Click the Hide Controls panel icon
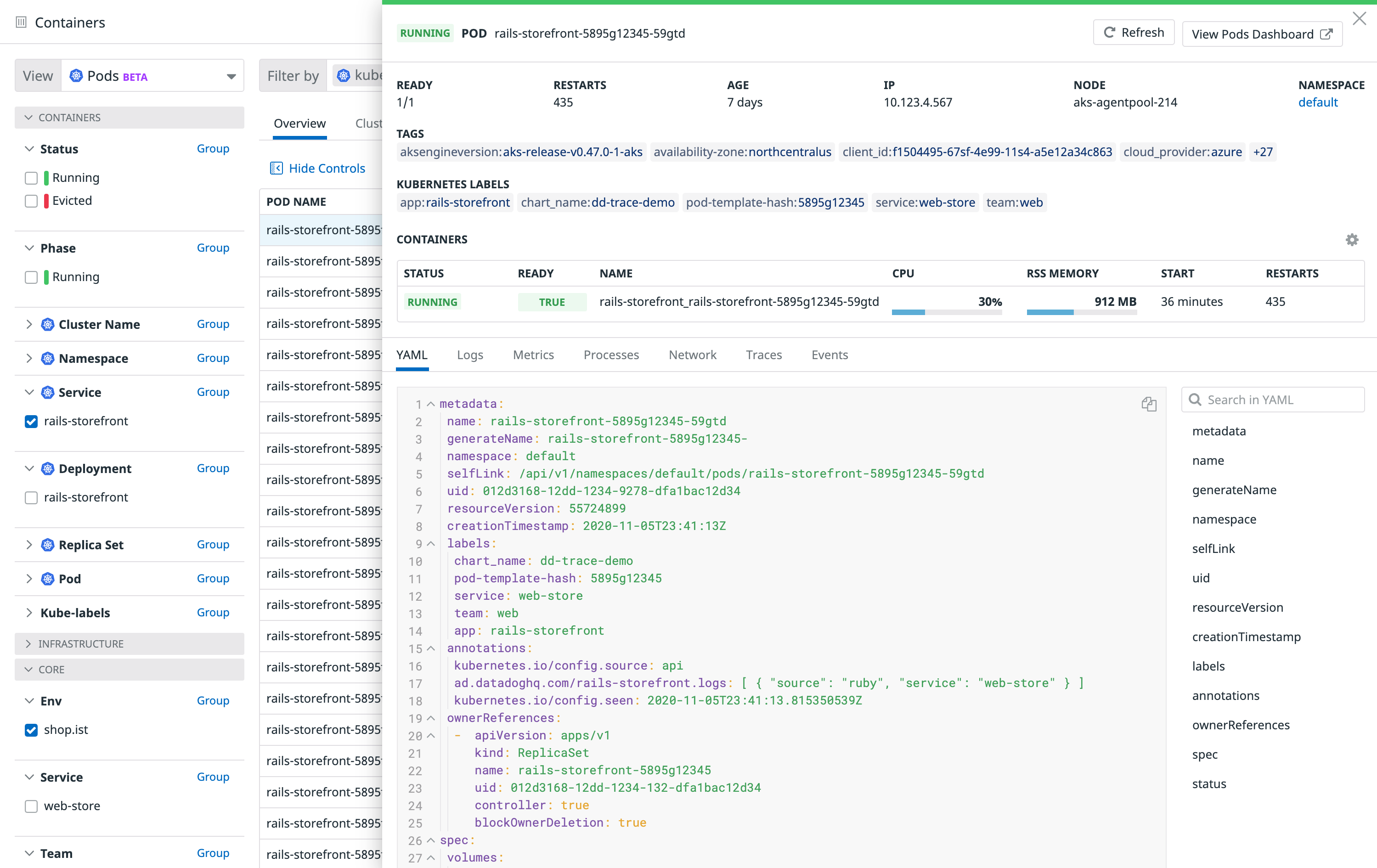Screen dimensions: 1377x868 point(277,168)
